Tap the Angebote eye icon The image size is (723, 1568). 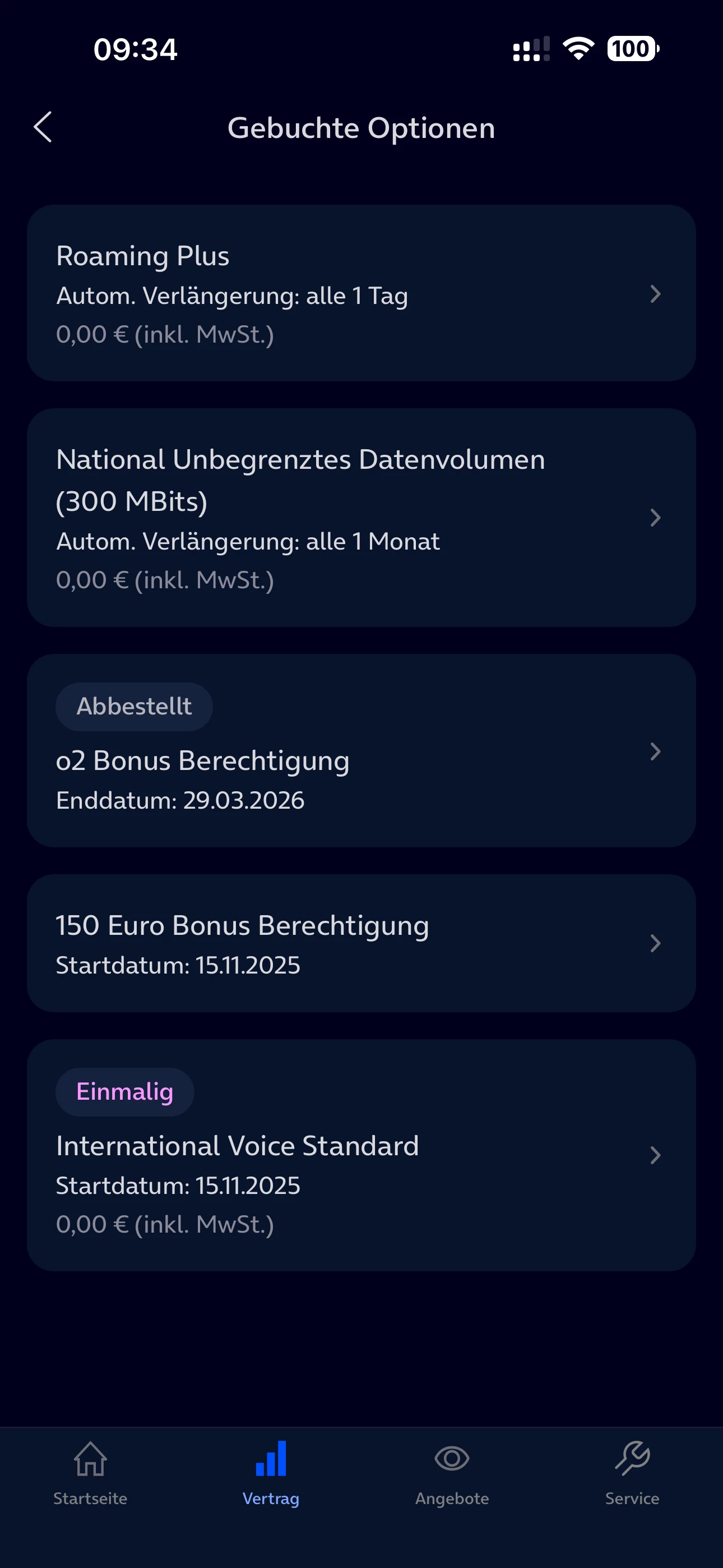[x=452, y=1459]
